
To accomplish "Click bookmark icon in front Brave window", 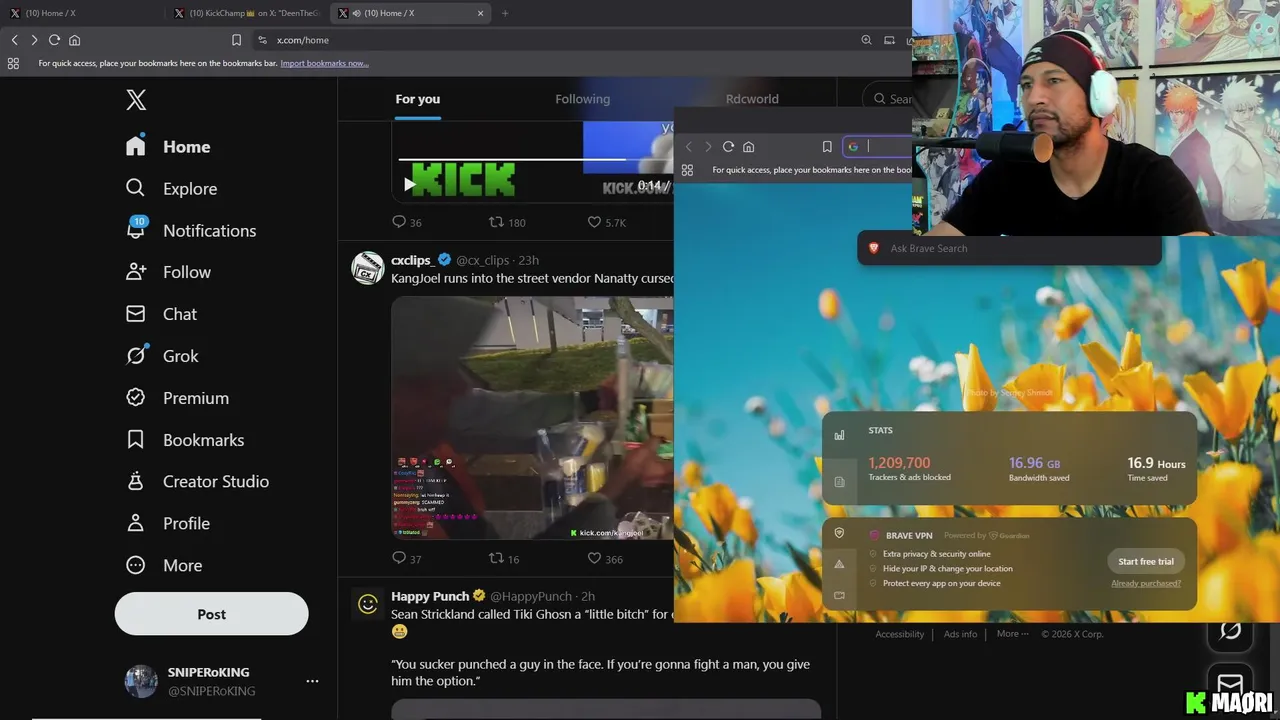I will tap(827, 147).
